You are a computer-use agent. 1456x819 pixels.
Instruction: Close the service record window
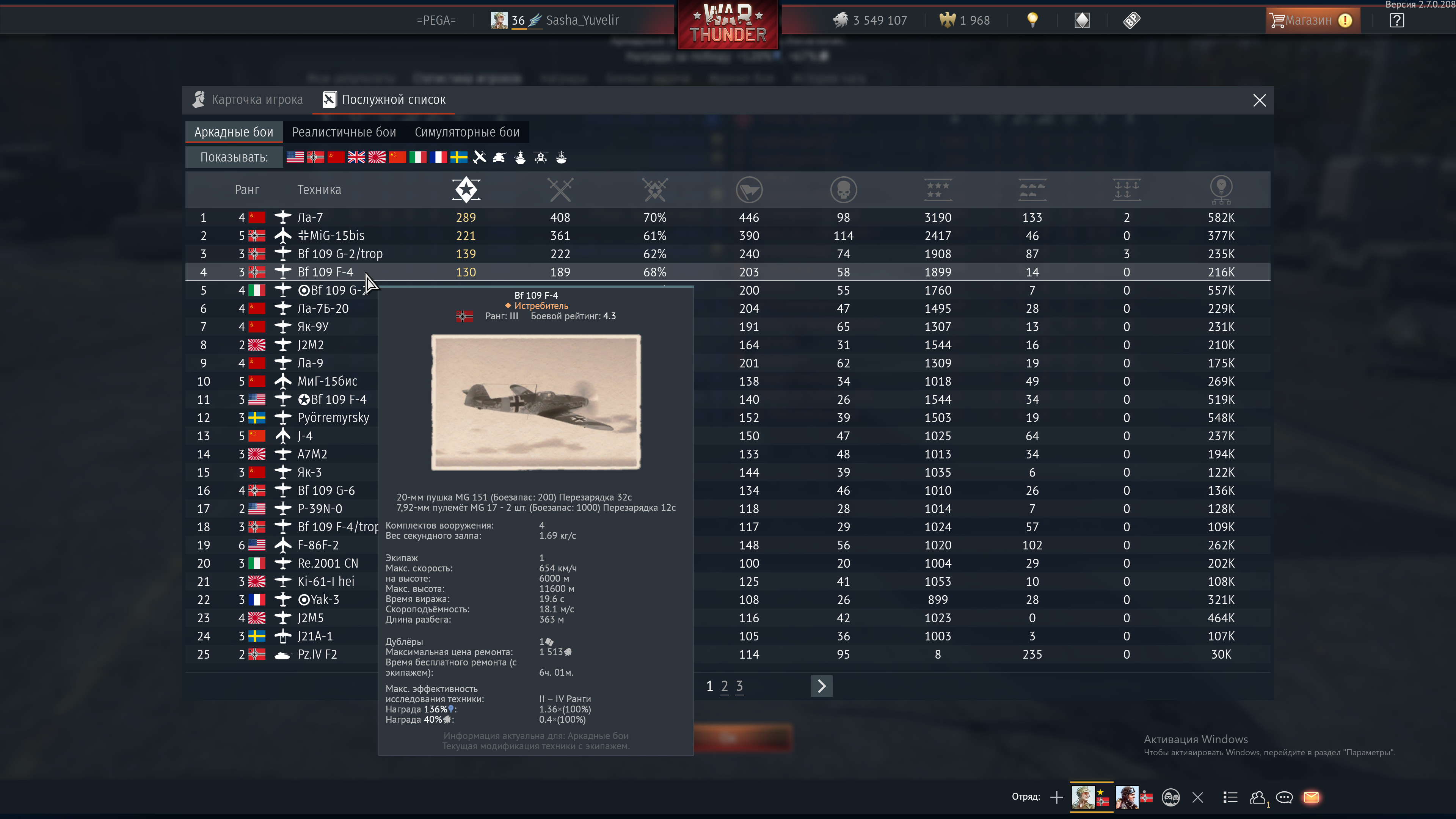(1259, 100)
